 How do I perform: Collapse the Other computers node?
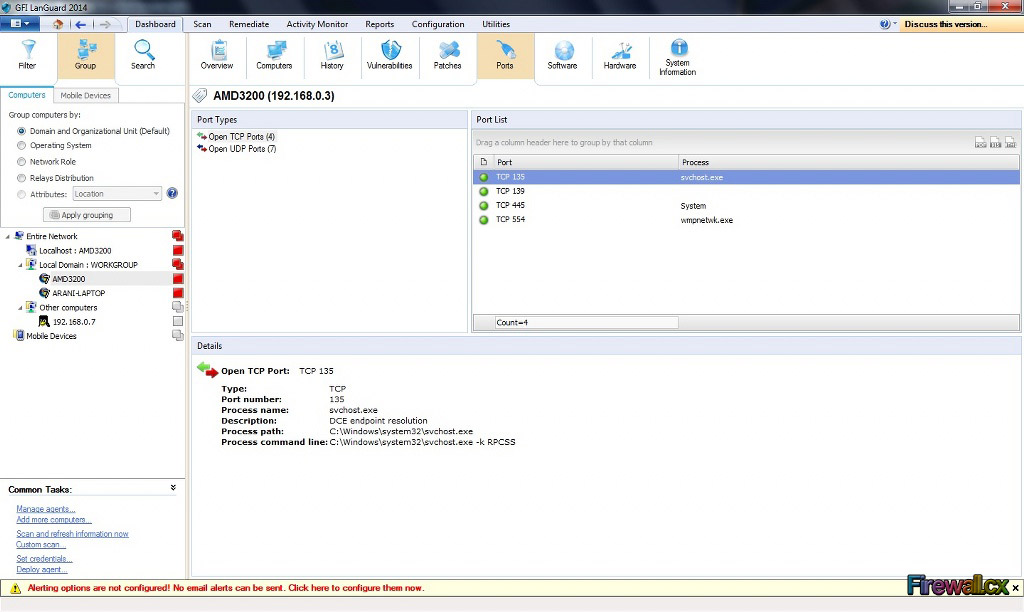point(20,308)
